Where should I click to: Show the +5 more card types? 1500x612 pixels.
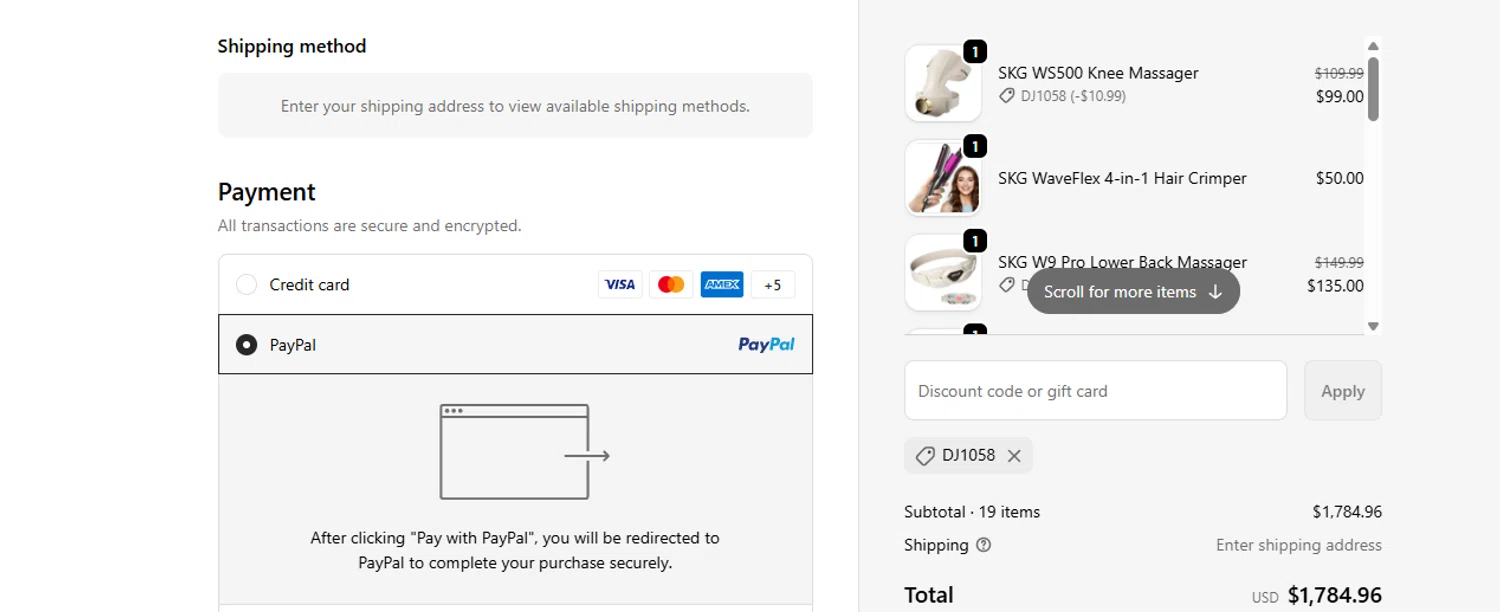(x=773, y=285)
